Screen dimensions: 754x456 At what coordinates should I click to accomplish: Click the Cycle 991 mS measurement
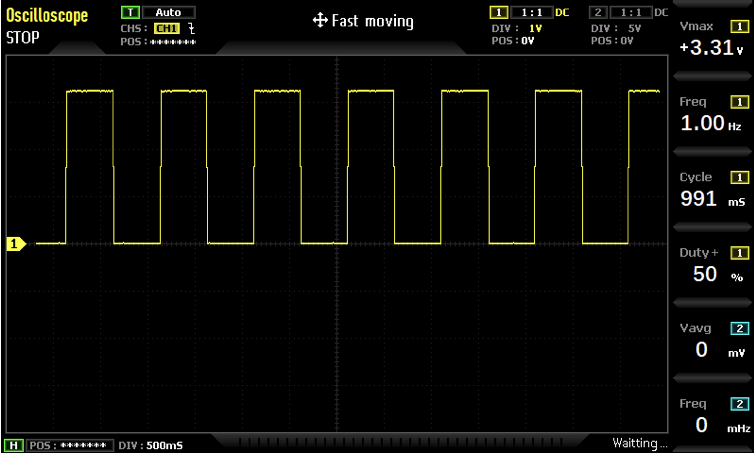(713, 199)
